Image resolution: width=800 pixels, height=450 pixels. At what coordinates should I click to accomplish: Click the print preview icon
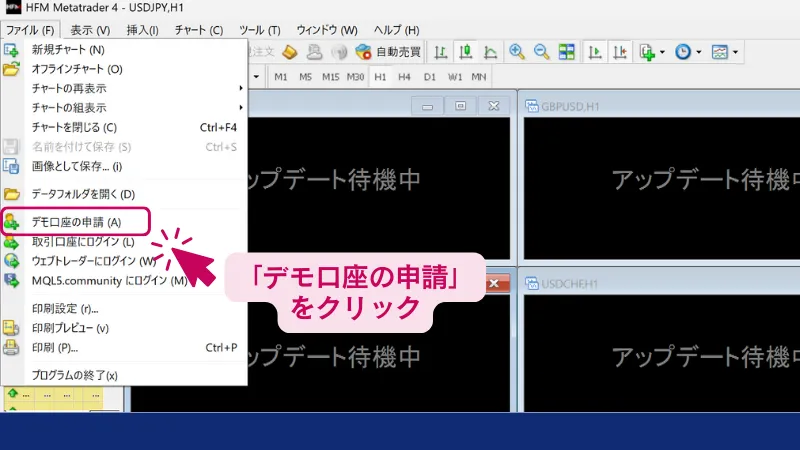[x=11, y=328]
